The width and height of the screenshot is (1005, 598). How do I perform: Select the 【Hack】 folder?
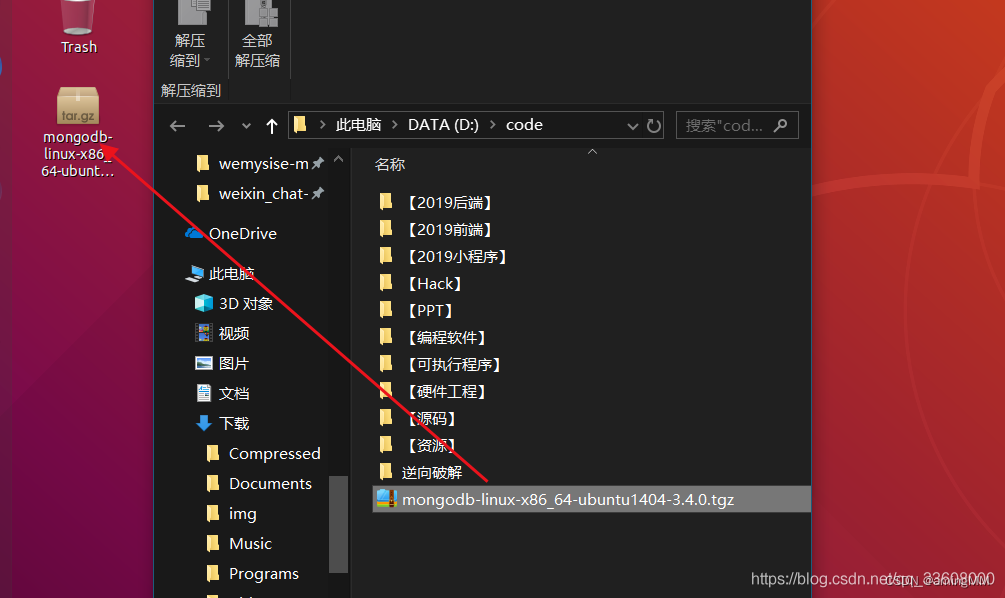[420, 283]
